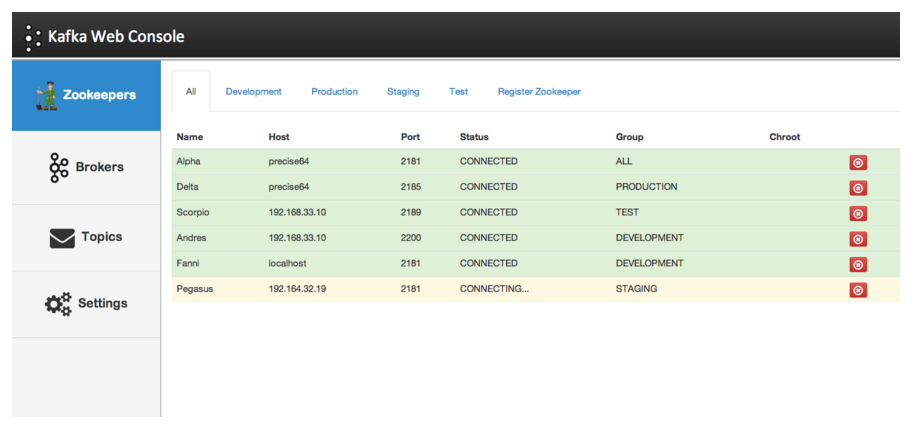Click the Settings gears icon

click(x=58, y=304)
